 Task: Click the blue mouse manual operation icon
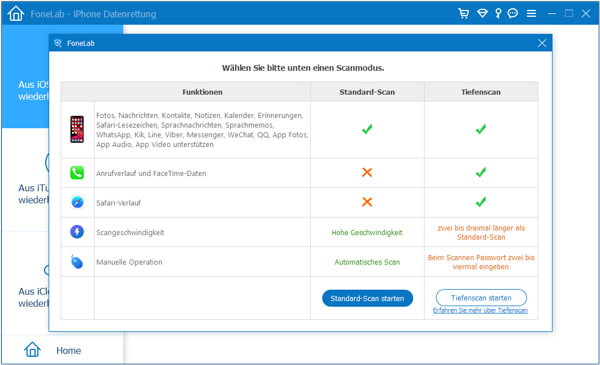coord(77,262)
